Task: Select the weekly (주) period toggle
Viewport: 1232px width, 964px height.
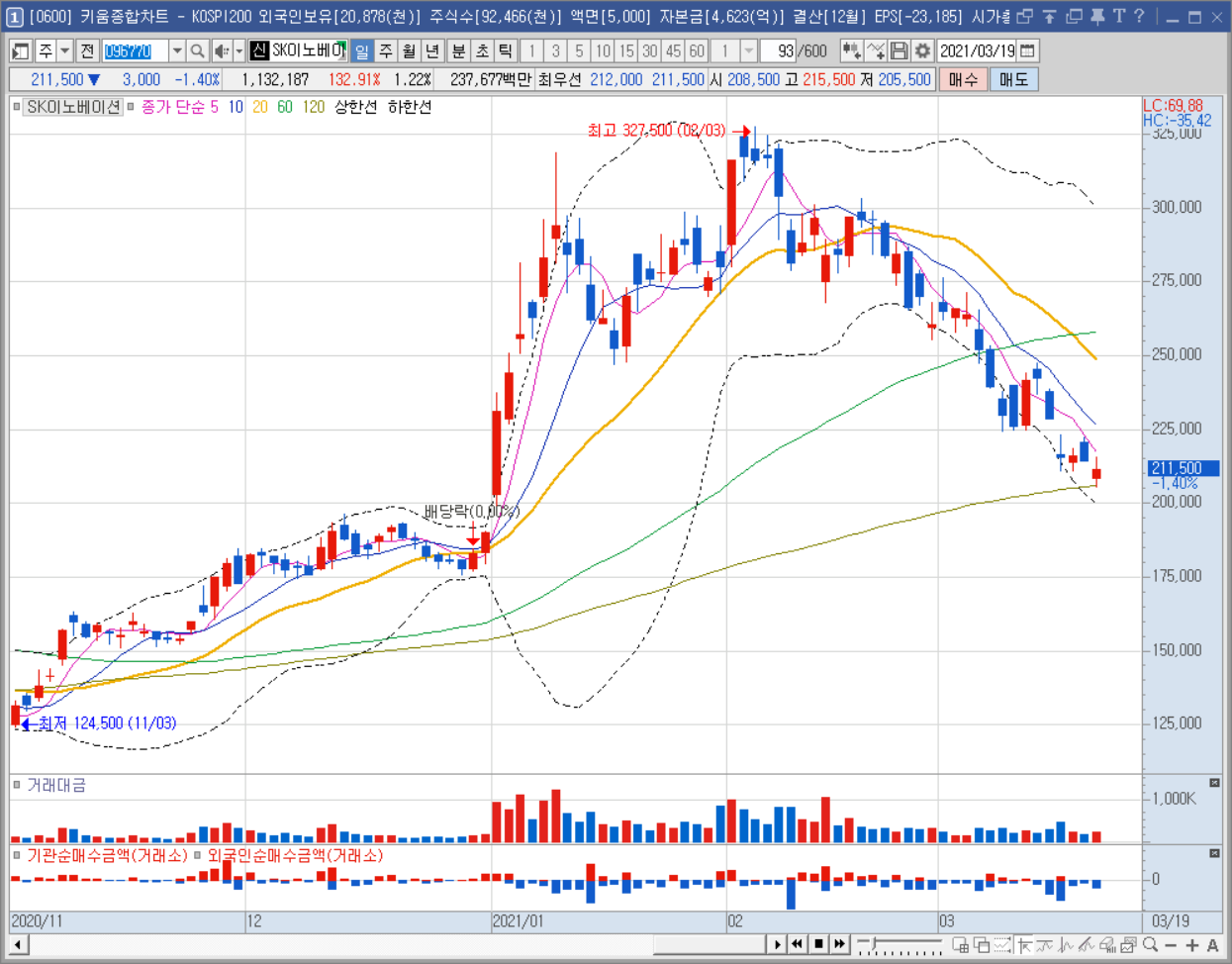Action: point(385,50)
